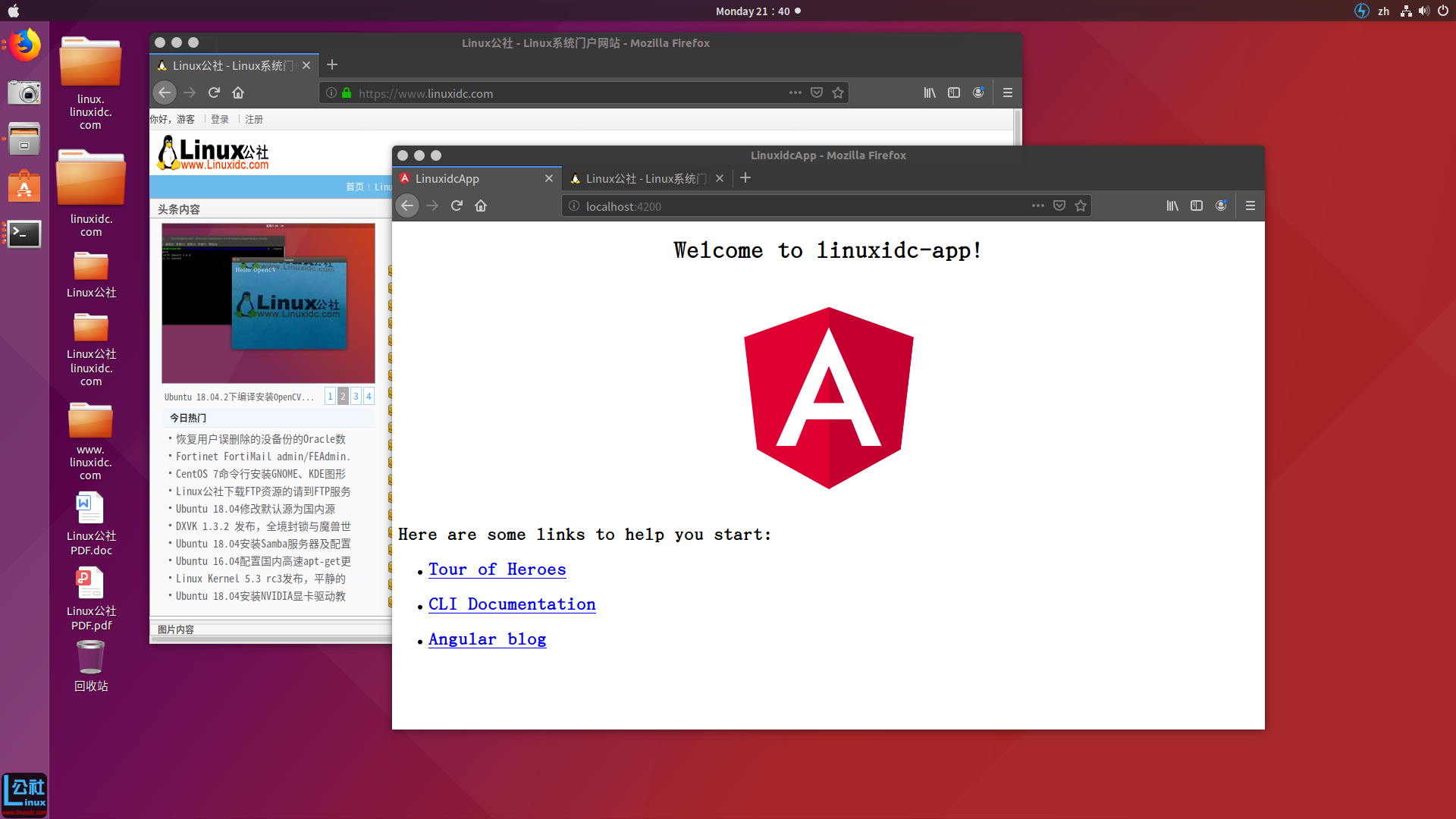This screenshot has width=1456, height=819.
Task: Bookmark www.linuxidc.com in back window
Action: coord(838,93)
